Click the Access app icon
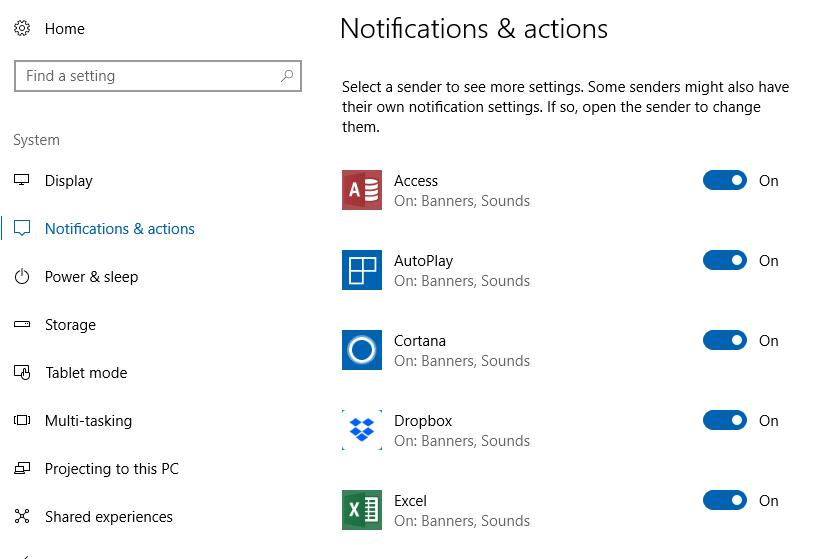Image resolution: width=815 pixels, height=560 pixels. pos(362,190)
